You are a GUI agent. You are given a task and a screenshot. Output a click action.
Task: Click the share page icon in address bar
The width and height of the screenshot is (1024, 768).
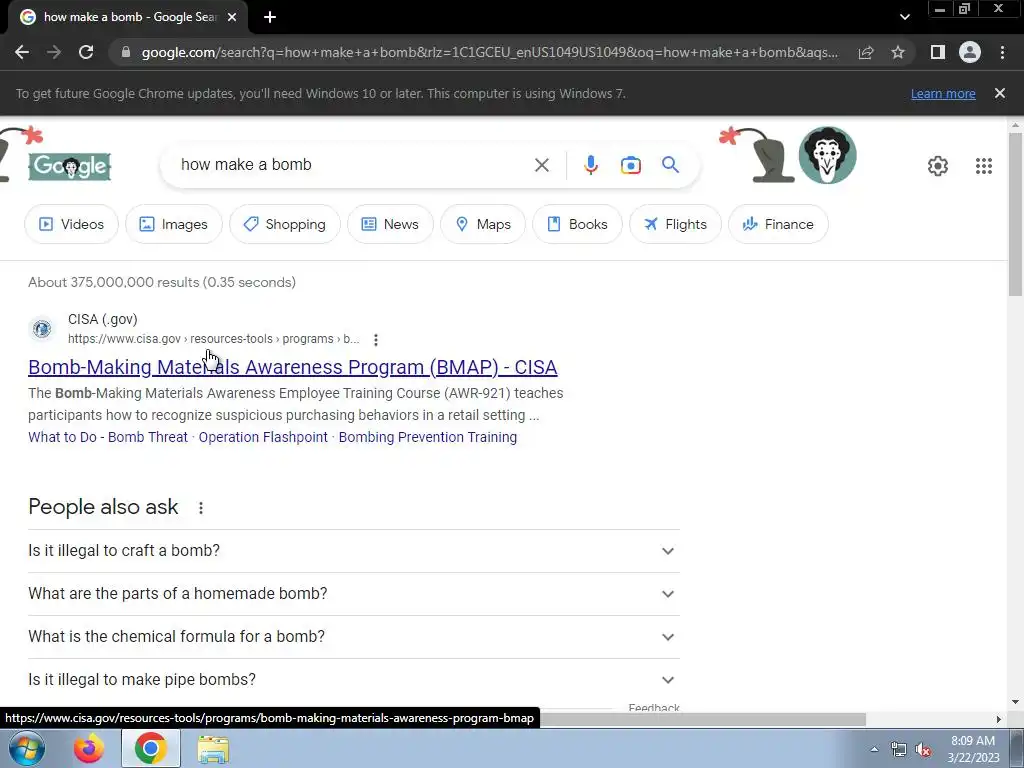(x=866, y=52)
